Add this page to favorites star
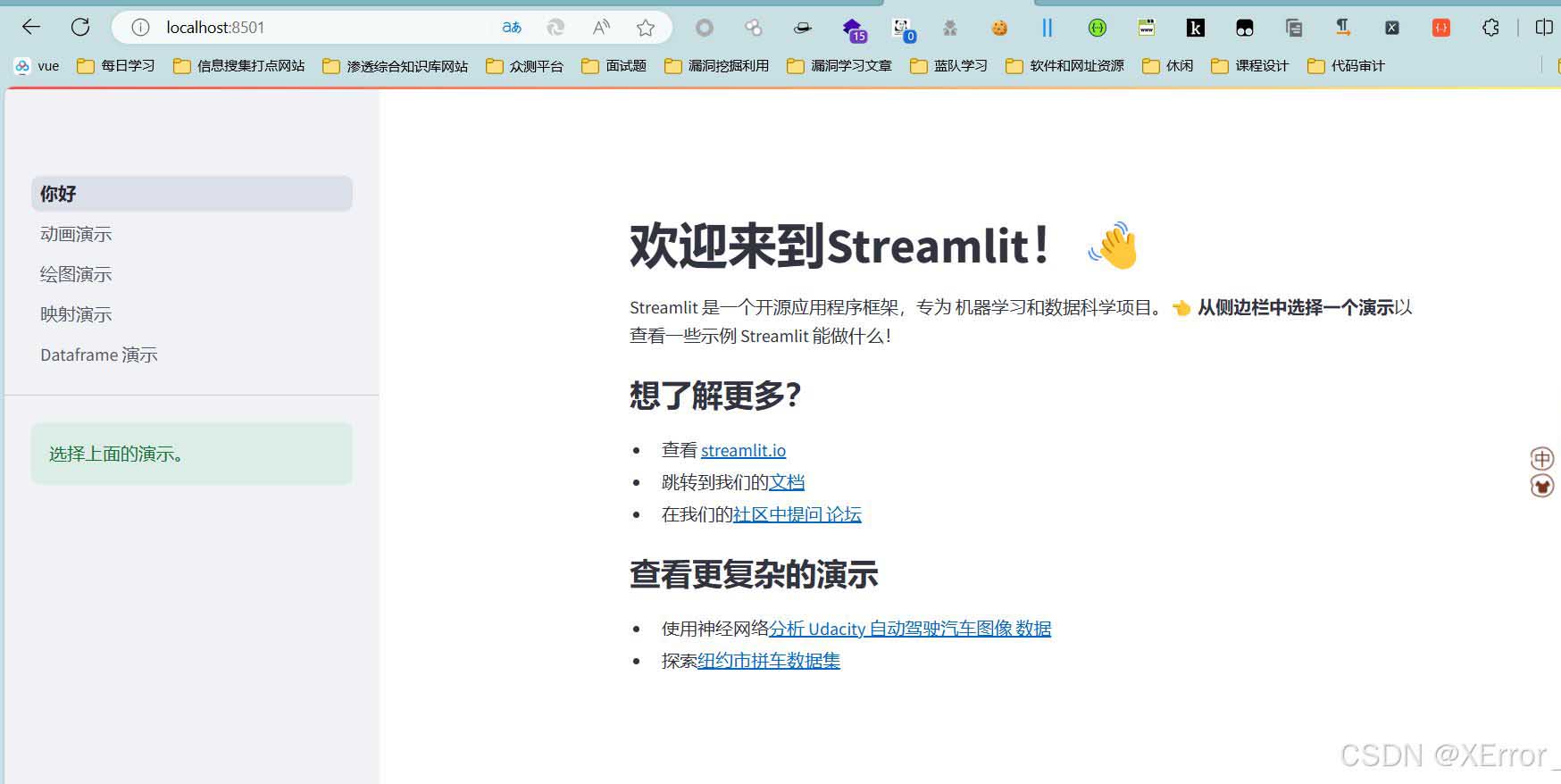 pyautogui.click(x=646, y=28)
